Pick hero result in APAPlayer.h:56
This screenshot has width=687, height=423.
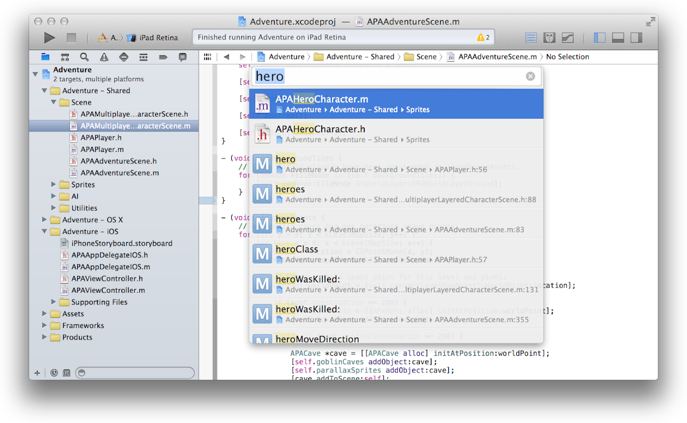tap(397, 164)
